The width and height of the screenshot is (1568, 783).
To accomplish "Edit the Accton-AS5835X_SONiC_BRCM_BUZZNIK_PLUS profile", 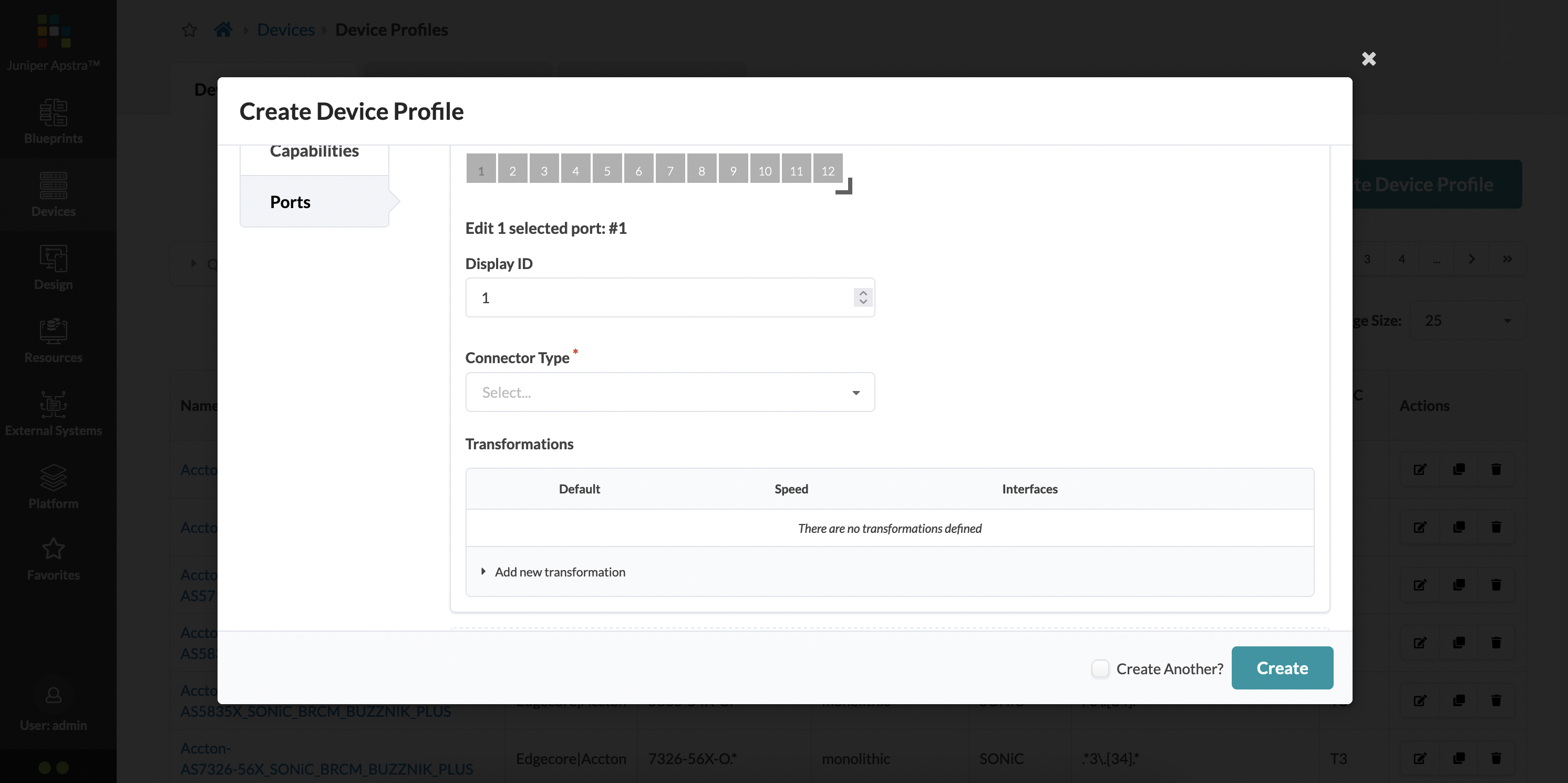I will coord(1419,700).
